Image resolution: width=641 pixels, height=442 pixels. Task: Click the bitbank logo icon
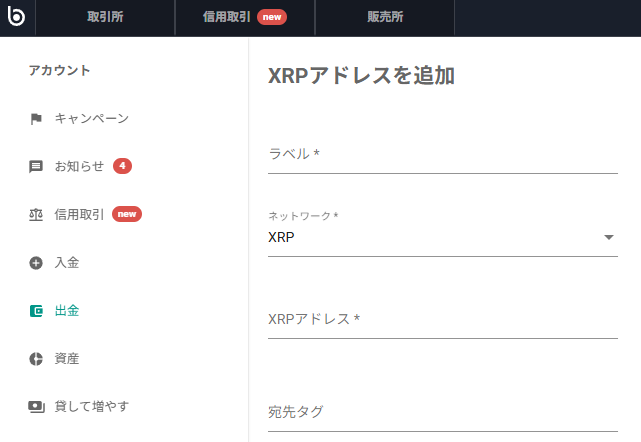click(16, 17)
